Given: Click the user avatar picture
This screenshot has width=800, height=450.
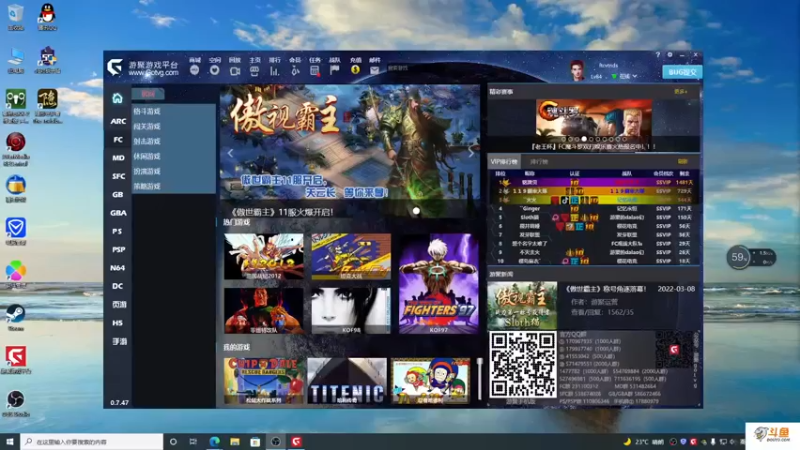Looking at the screenshot, I should [577, 70].
